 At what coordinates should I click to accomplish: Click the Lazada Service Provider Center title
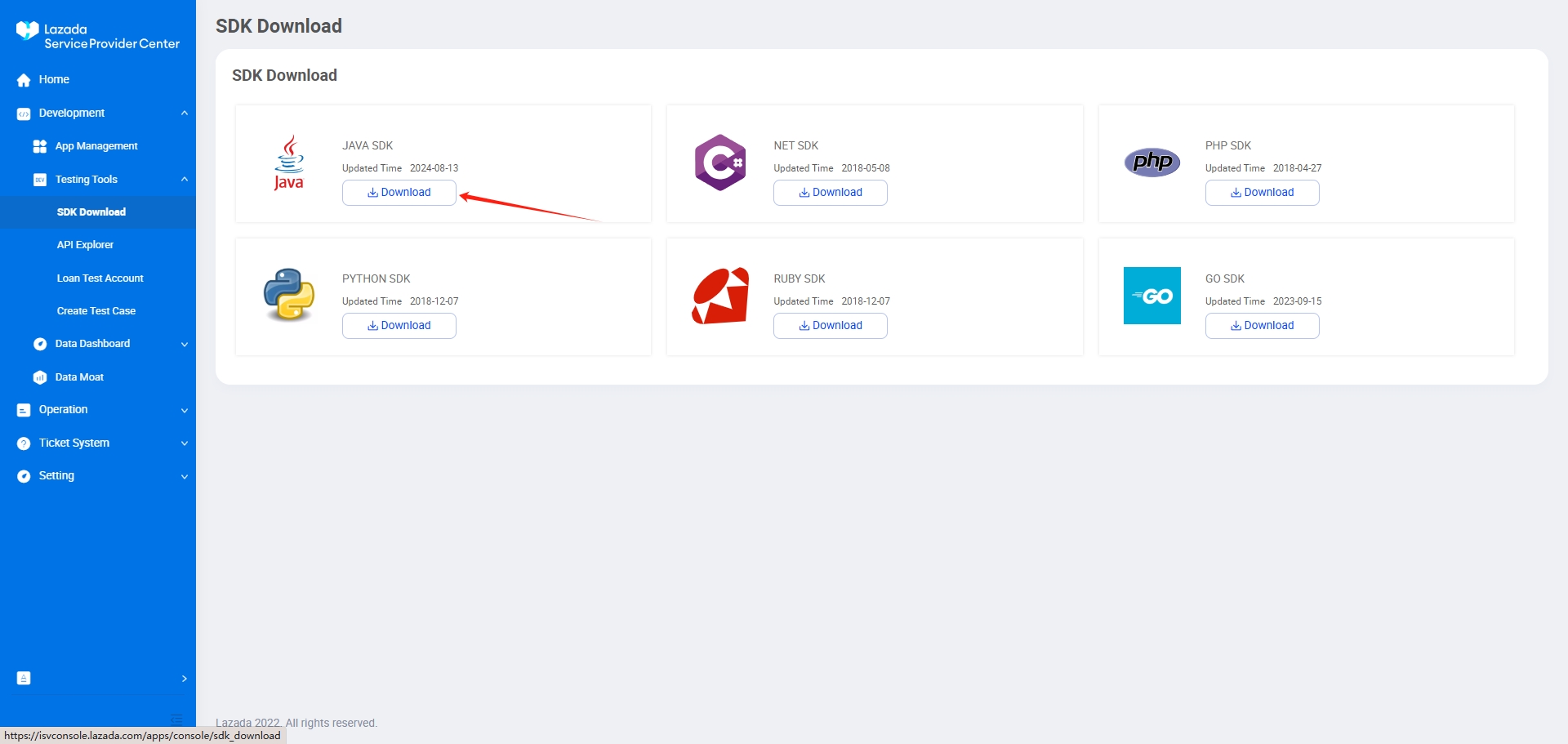pos(112,37)
